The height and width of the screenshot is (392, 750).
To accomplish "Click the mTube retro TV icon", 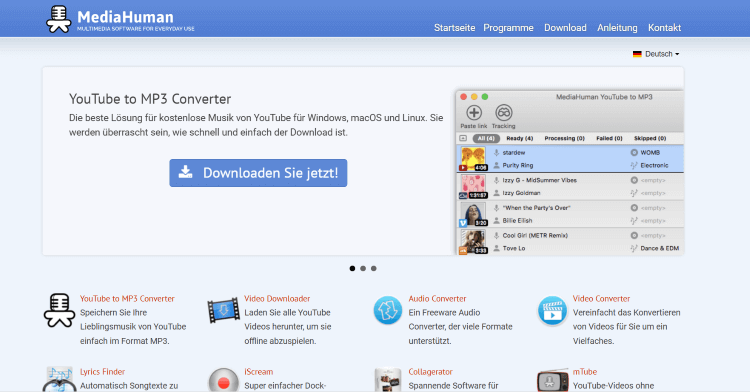I will coord(552,381).
